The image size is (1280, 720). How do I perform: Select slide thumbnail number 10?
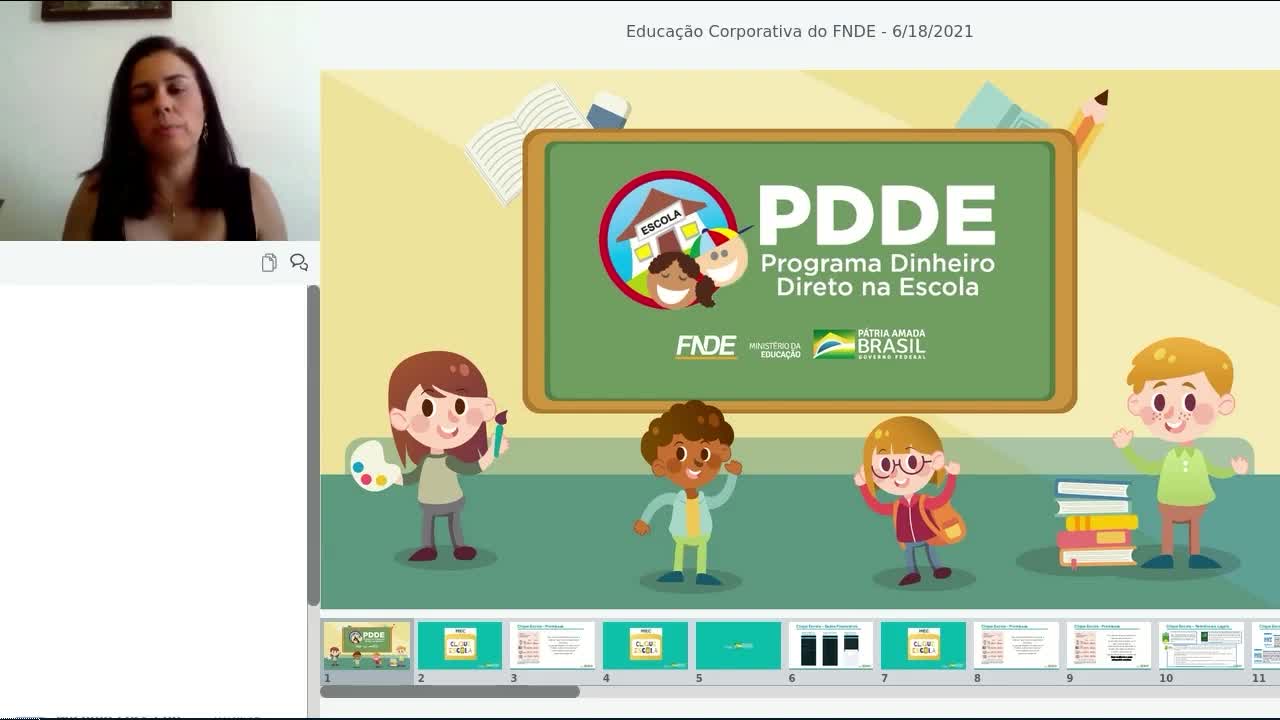pos(1202,645)
